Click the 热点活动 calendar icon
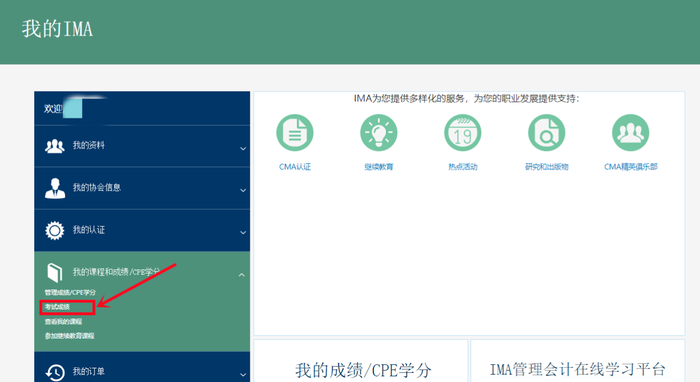 coord(462,133)
